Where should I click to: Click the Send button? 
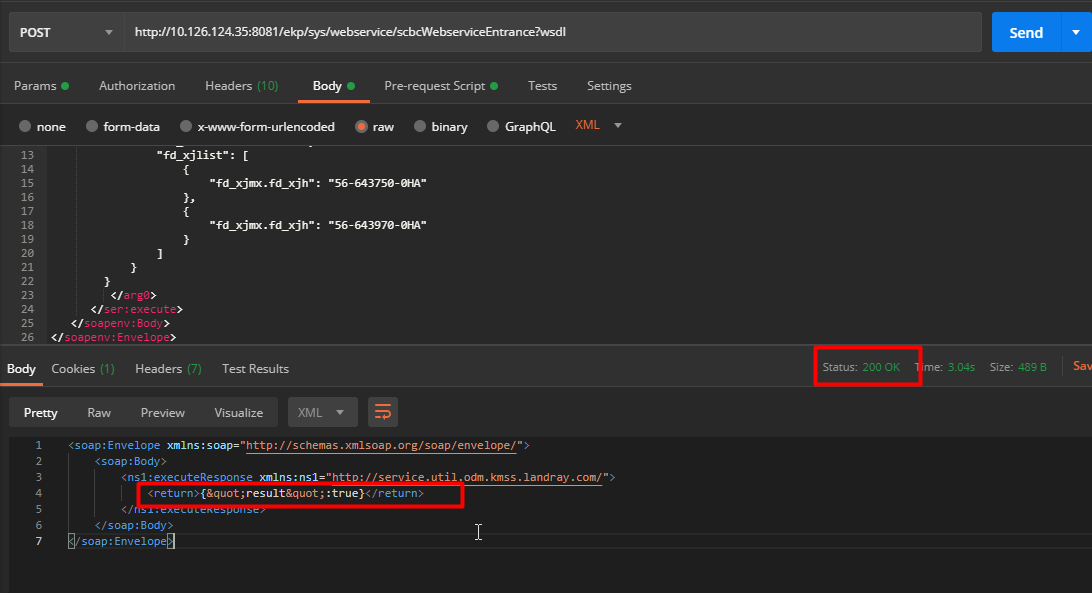(1025, 31)
